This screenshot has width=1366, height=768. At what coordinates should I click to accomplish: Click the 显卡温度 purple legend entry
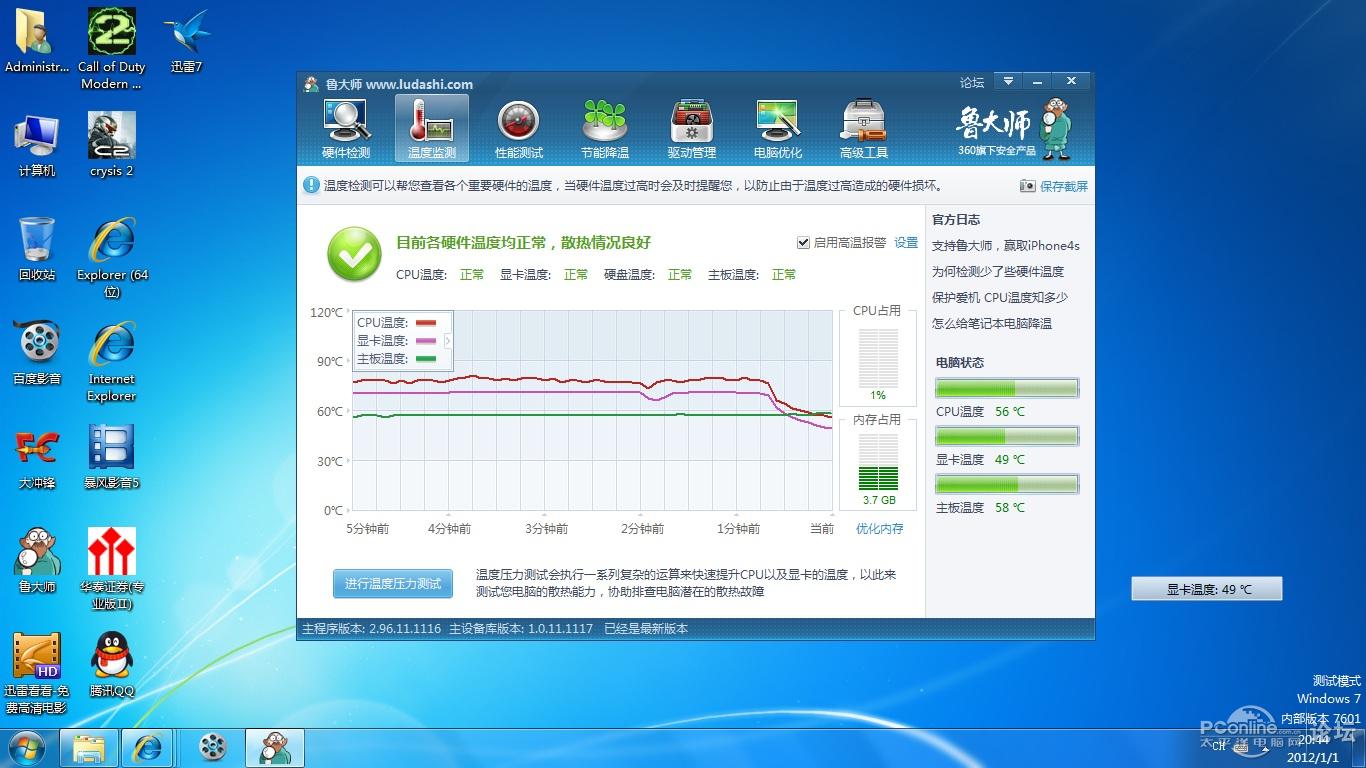(x=398, y=341)
